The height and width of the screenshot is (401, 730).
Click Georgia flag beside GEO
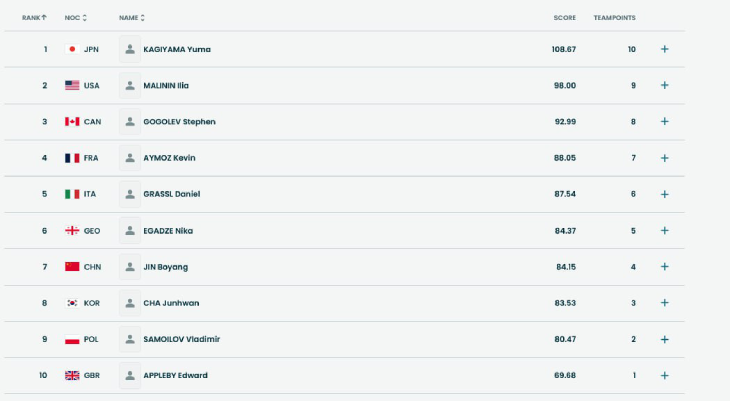pyautogui.click(x=72, y=231)
